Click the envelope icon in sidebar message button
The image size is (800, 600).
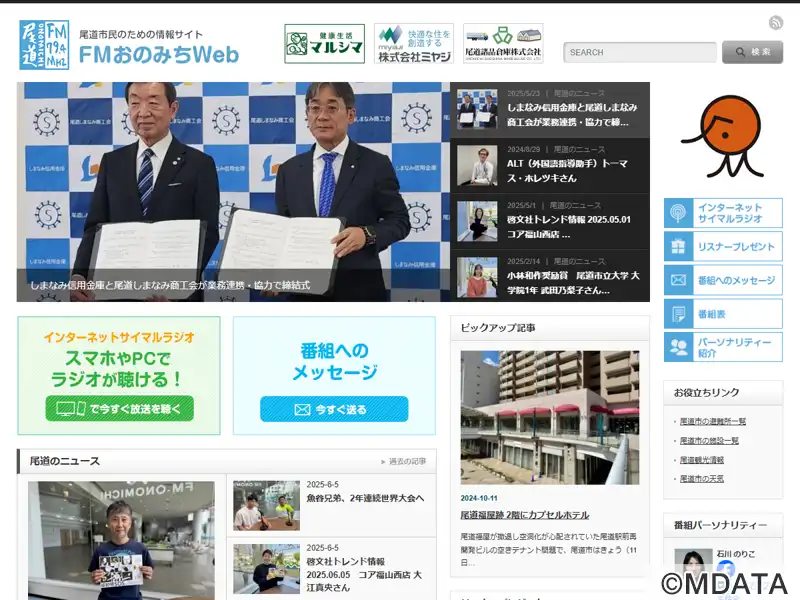678,280
